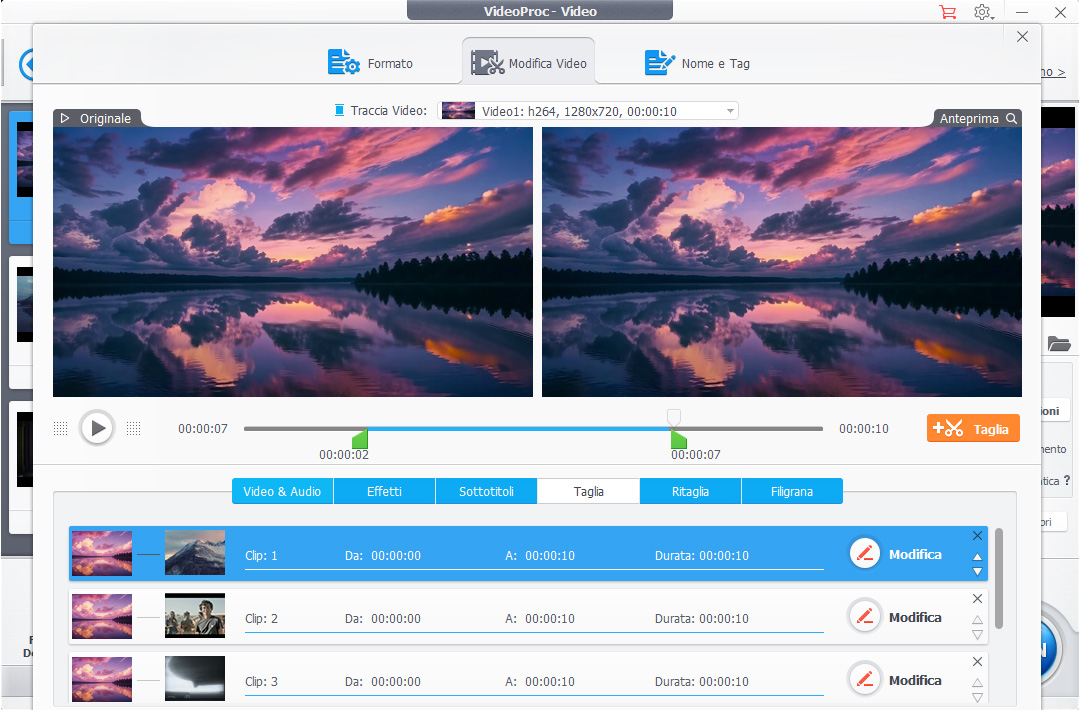
Task: Switch to the Formato tab
Action: [x=371, y=63]
